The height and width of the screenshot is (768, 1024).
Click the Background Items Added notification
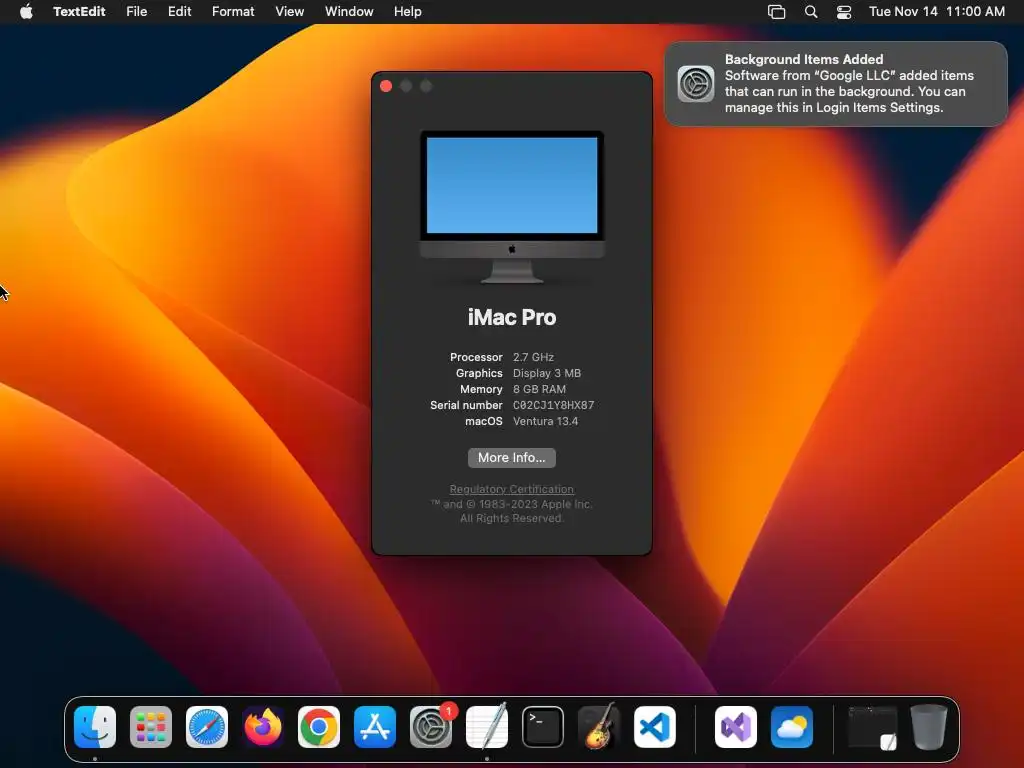pos(836,84)
